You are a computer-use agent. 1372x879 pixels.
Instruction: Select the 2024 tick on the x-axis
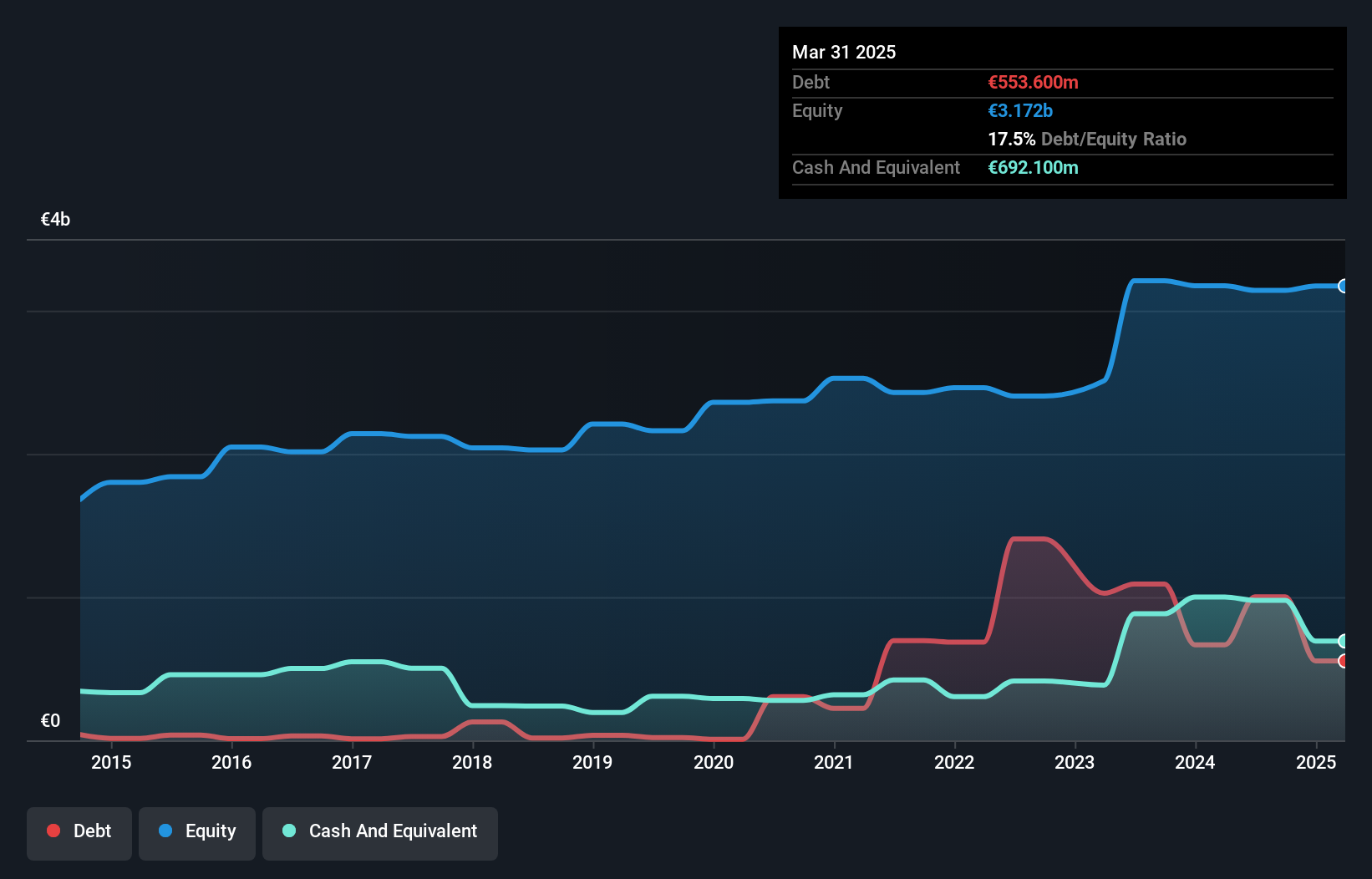1195,762
